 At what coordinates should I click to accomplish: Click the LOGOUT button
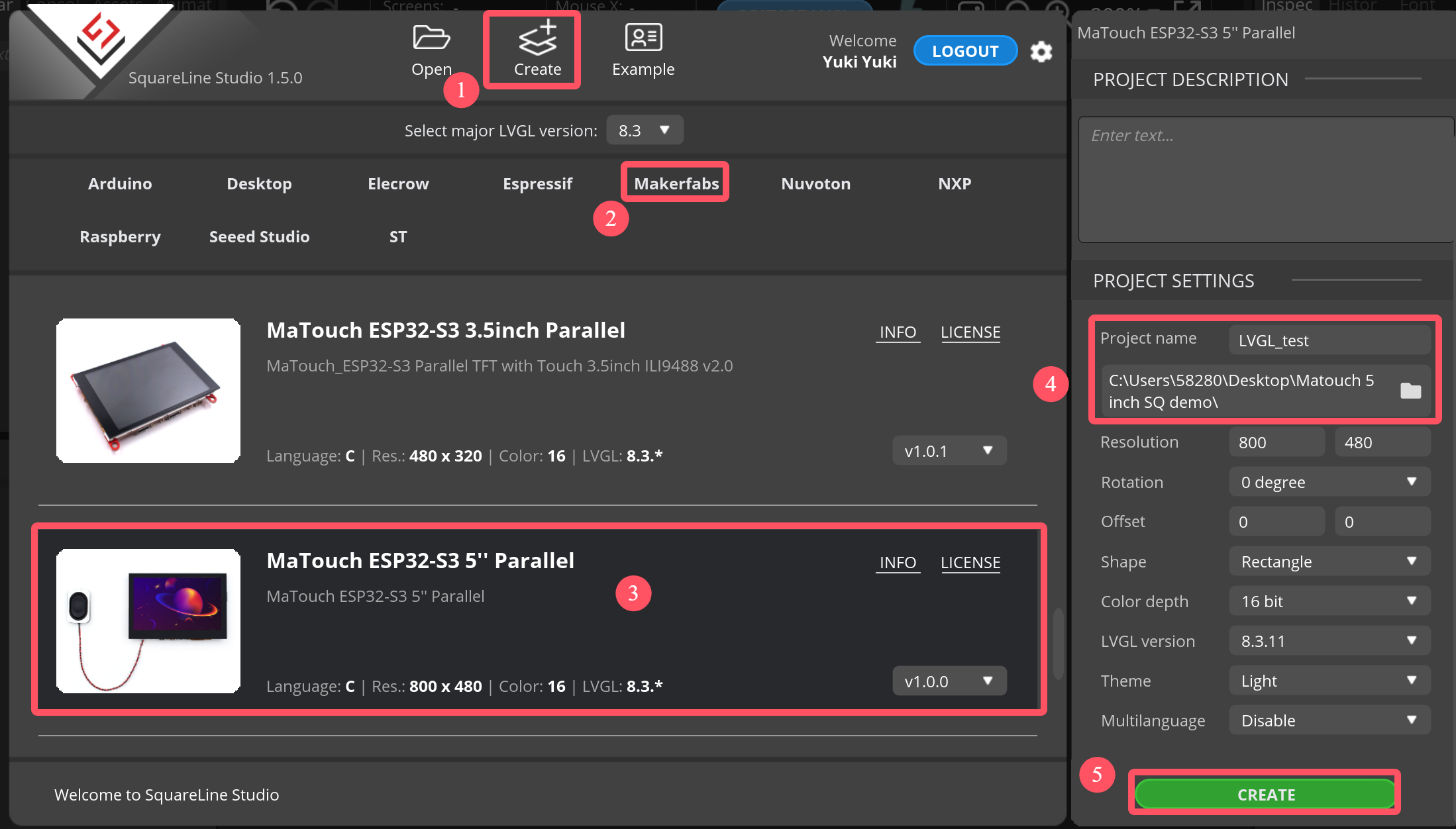(x=965, y=51)
